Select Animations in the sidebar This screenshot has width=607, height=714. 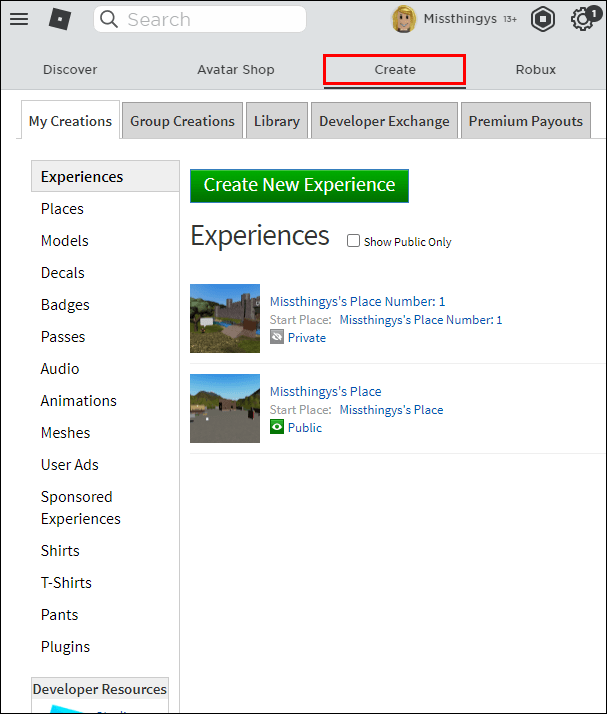pos(79,400)
